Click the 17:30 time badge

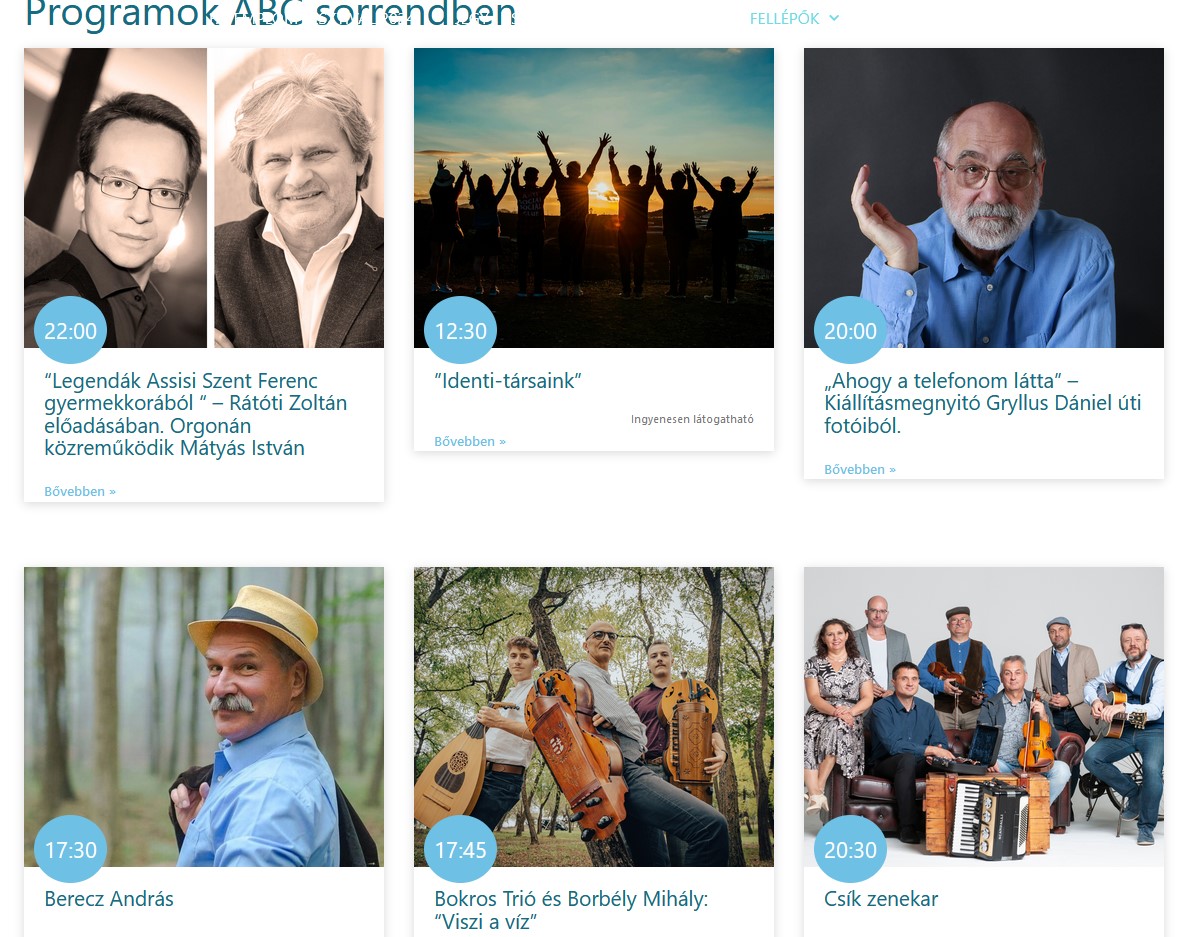pos(71,850)
